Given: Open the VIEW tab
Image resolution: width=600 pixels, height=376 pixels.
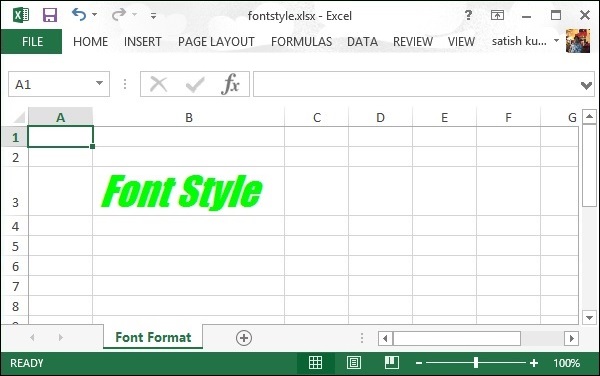Looking at the screenshot, I should (x=461, y=41).
